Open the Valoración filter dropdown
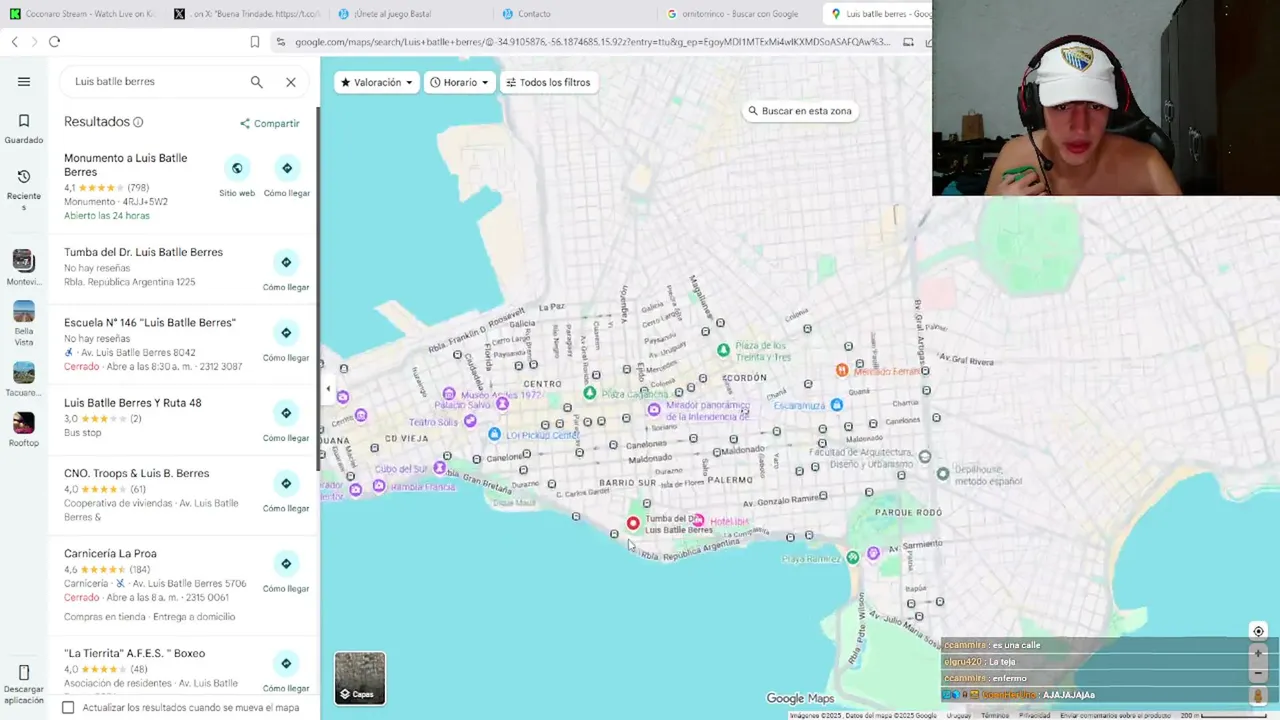 tap(377, 82)
